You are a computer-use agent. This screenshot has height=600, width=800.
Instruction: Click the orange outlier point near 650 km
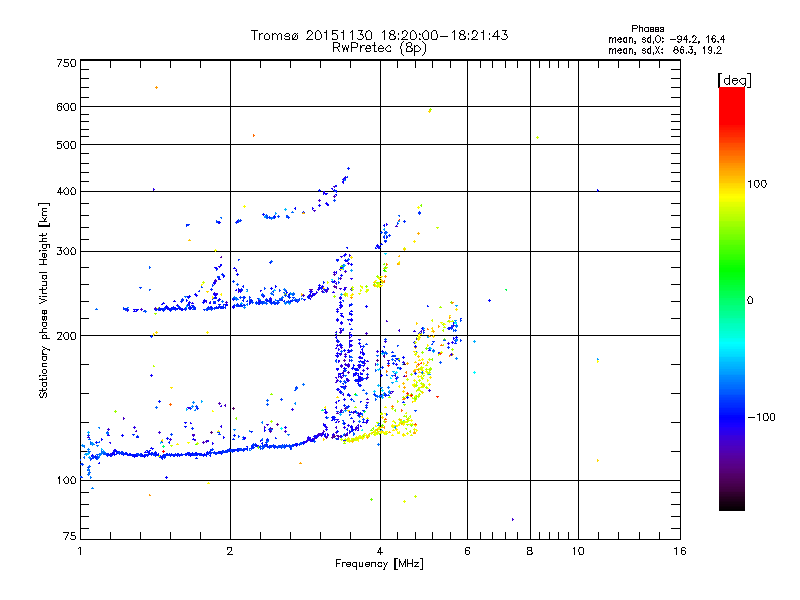tap(157, 88)
